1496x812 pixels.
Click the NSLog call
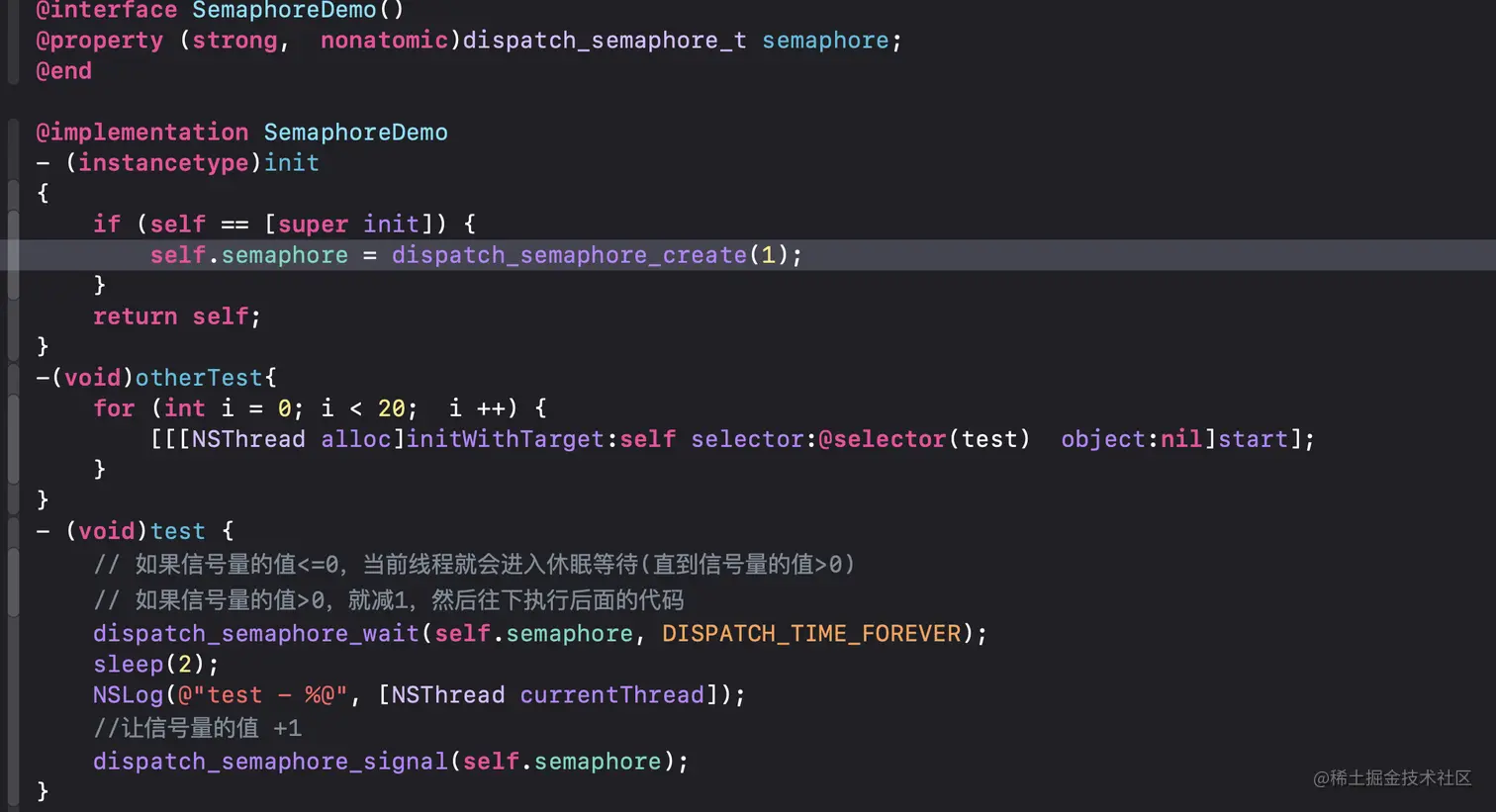pyautogui.click(x=128, y=695)
